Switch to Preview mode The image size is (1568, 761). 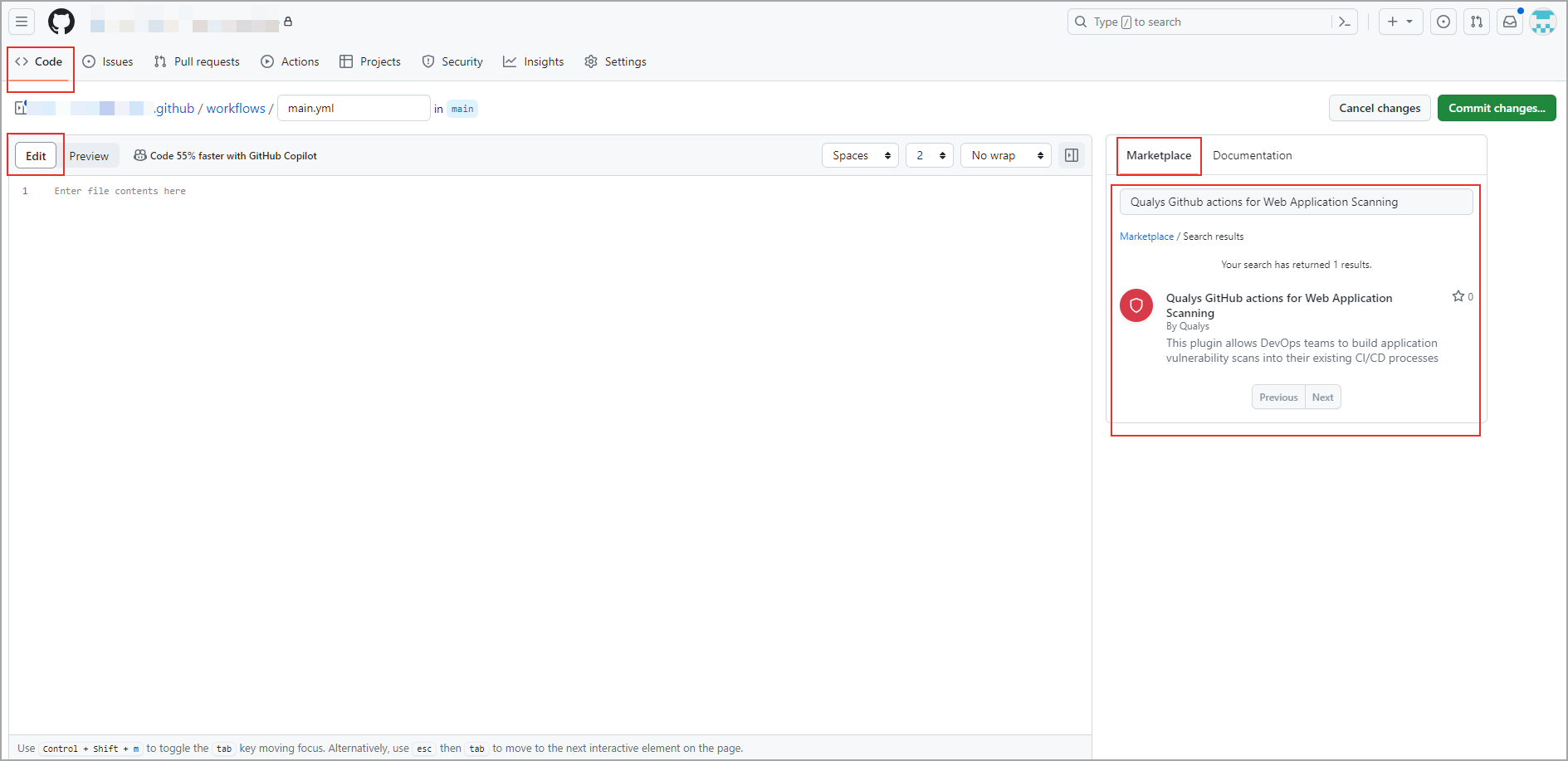tap(89, 156)
